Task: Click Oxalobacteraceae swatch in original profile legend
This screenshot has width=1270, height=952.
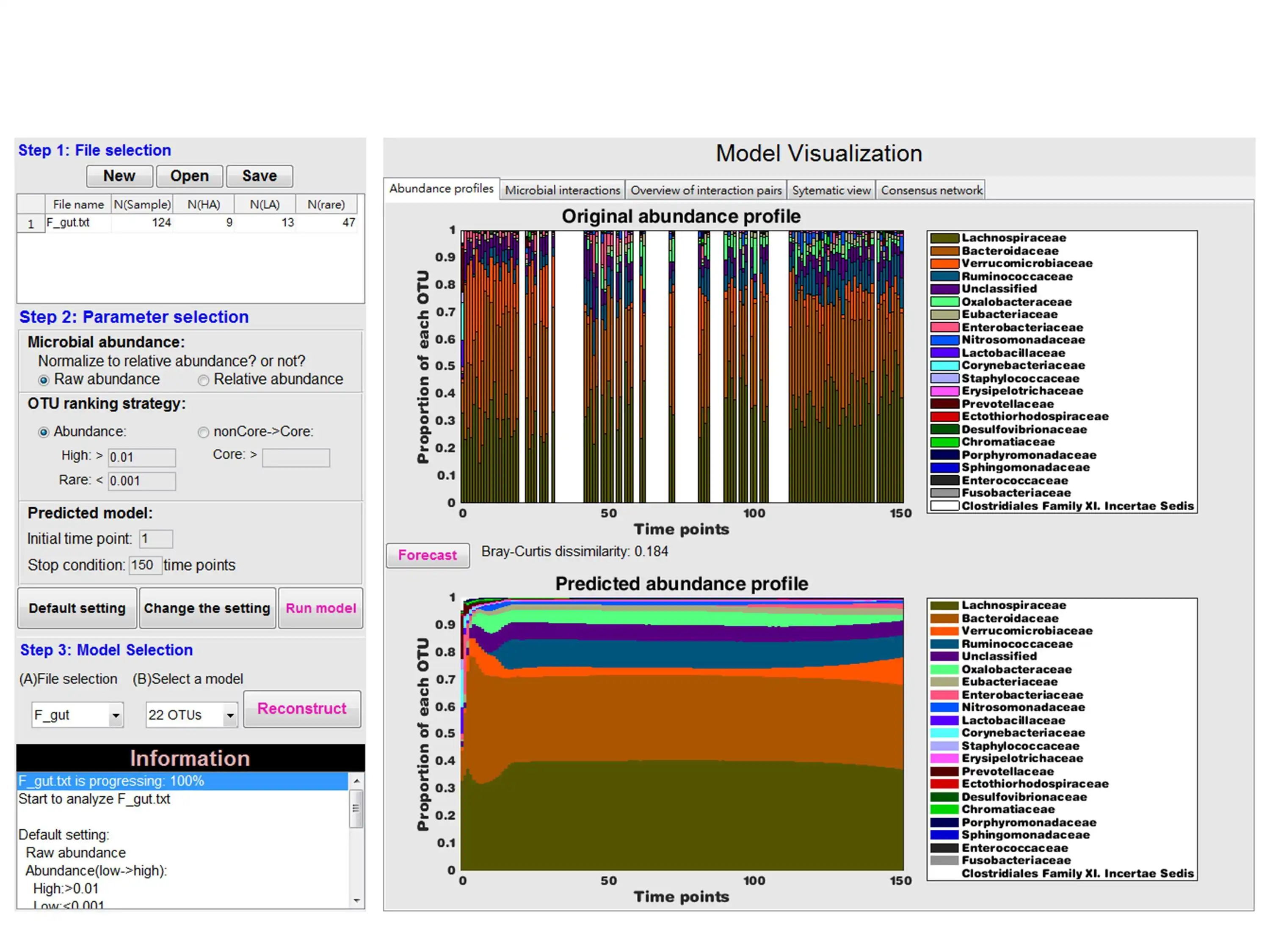Action: [944, 302]
